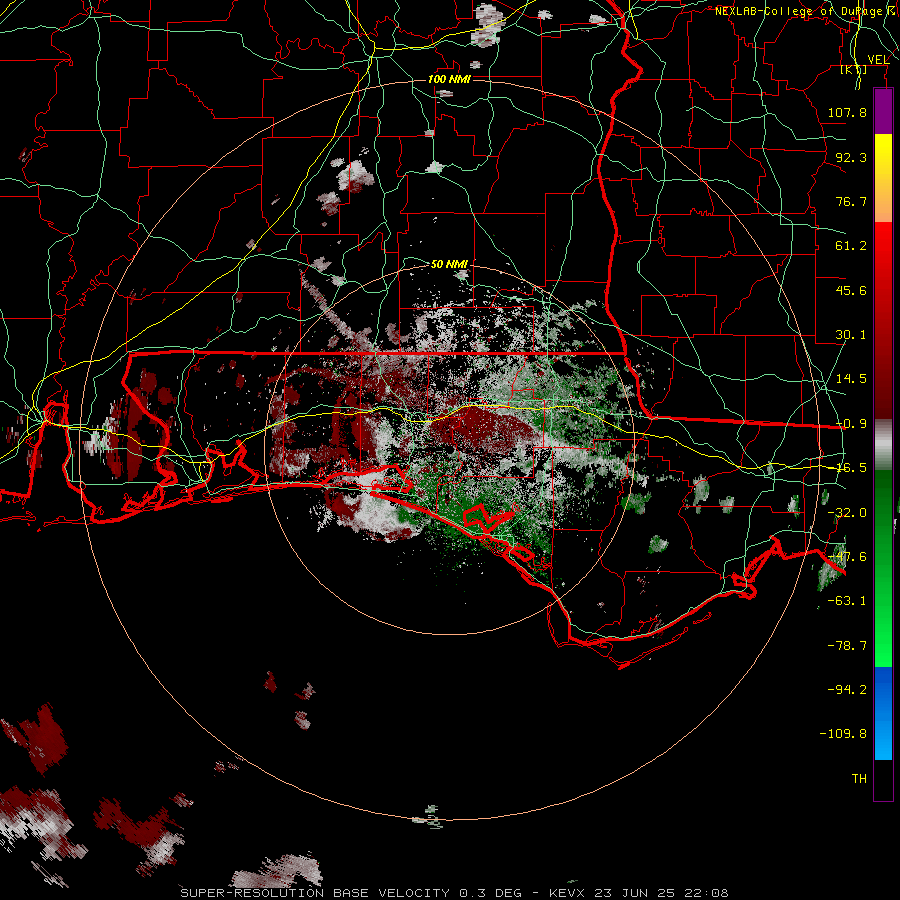Click the 30.1 value on velocity scale
The height and width of the screenshot is (900, 900).
click(851, 335)
